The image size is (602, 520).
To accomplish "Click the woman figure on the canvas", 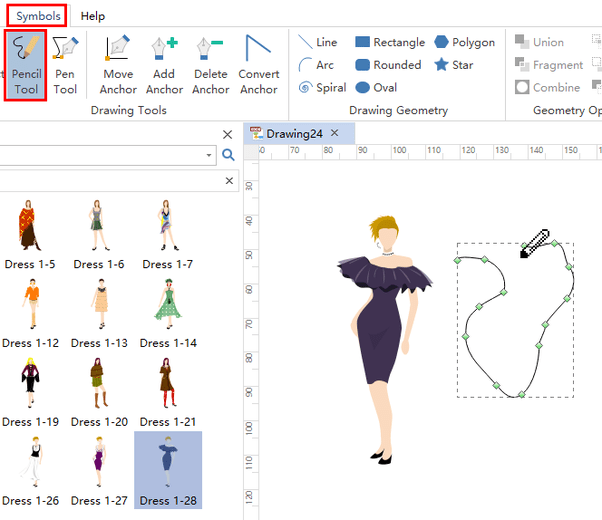I will coord(384,340).
